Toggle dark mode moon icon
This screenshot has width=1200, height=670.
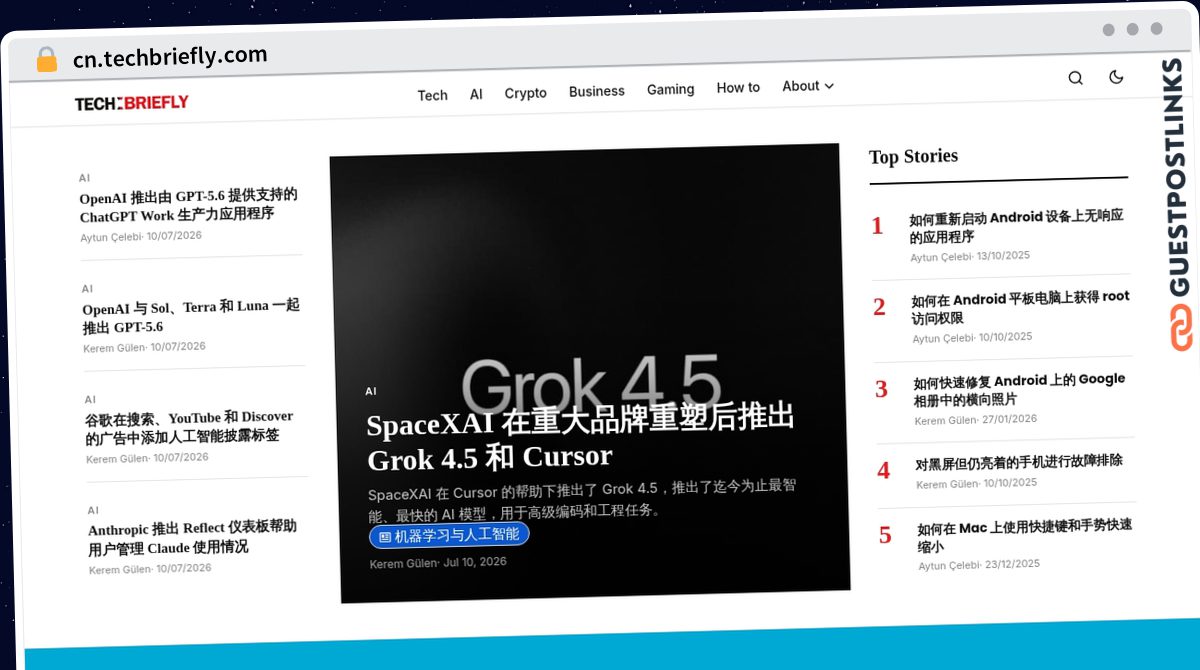pos(1116,77)
